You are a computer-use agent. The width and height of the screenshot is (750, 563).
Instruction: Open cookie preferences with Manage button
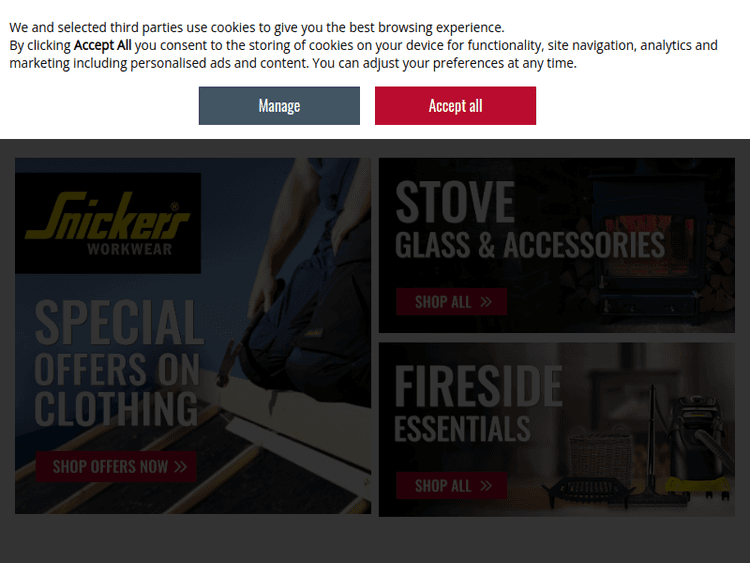[279, 106]
